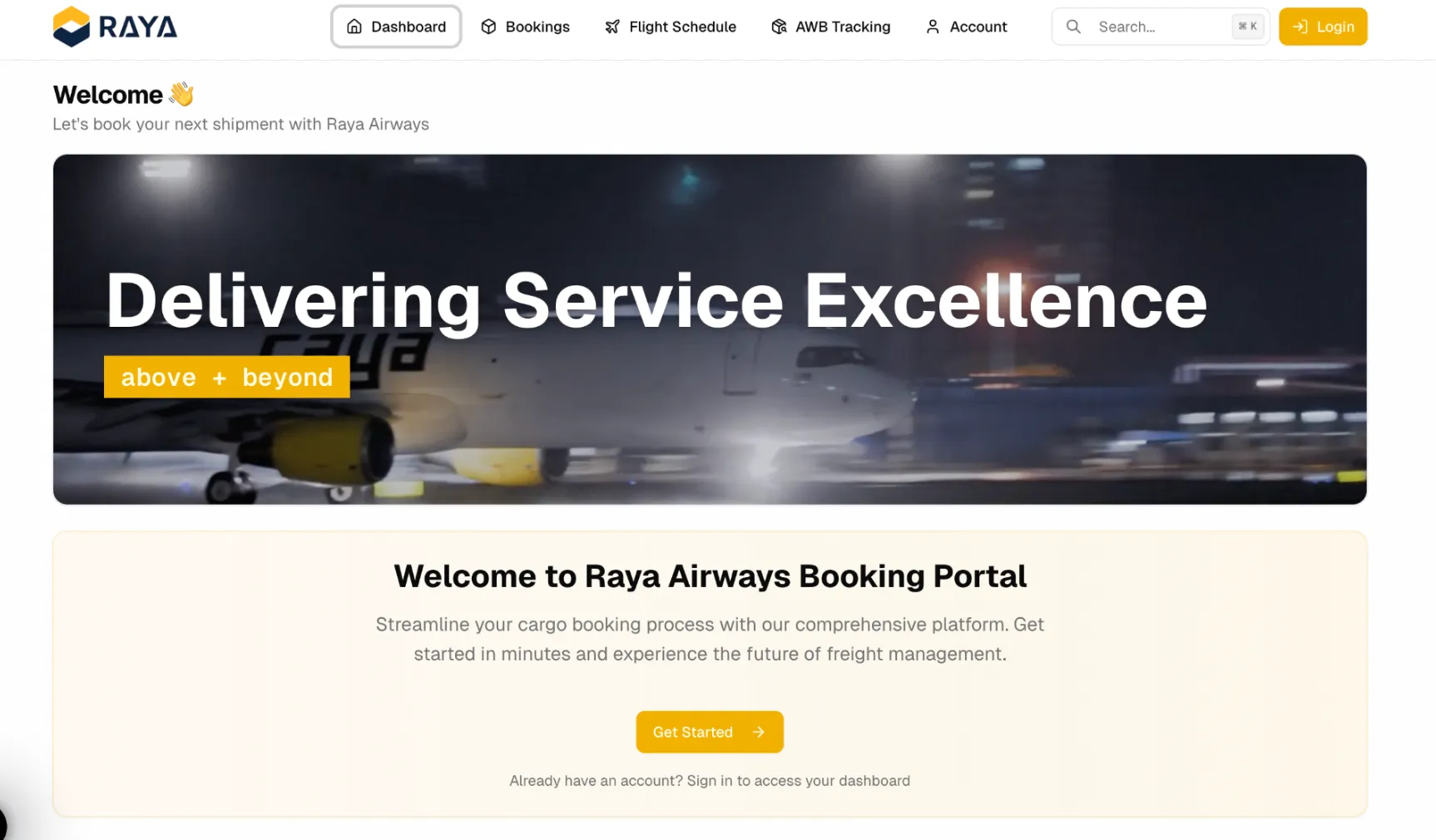Viewport: 1436px width, 840px height.
Task: Focus the Search input field
Action: pos(1160,27)
